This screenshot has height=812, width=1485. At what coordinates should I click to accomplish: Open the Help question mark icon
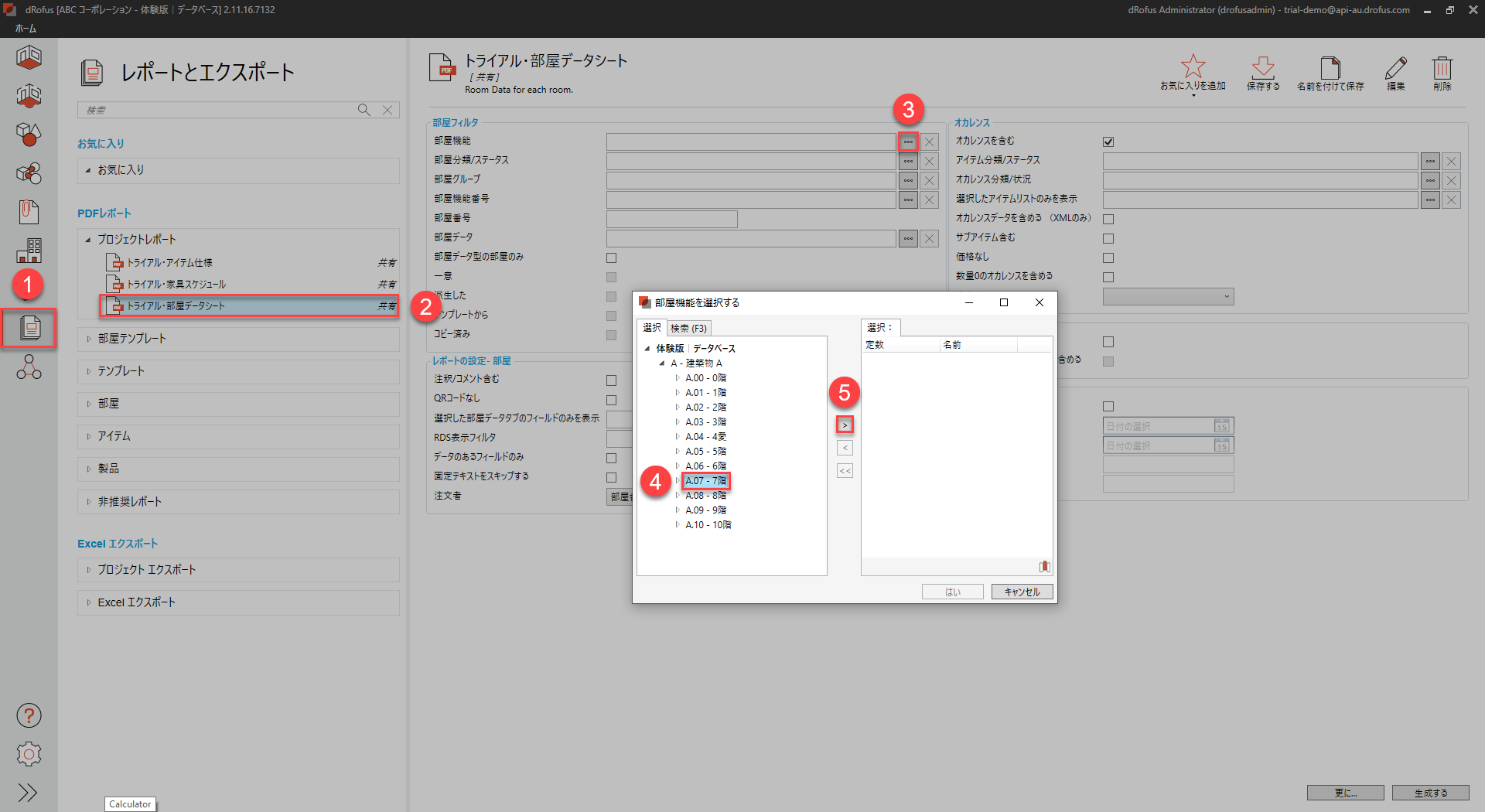pos(29,715)
